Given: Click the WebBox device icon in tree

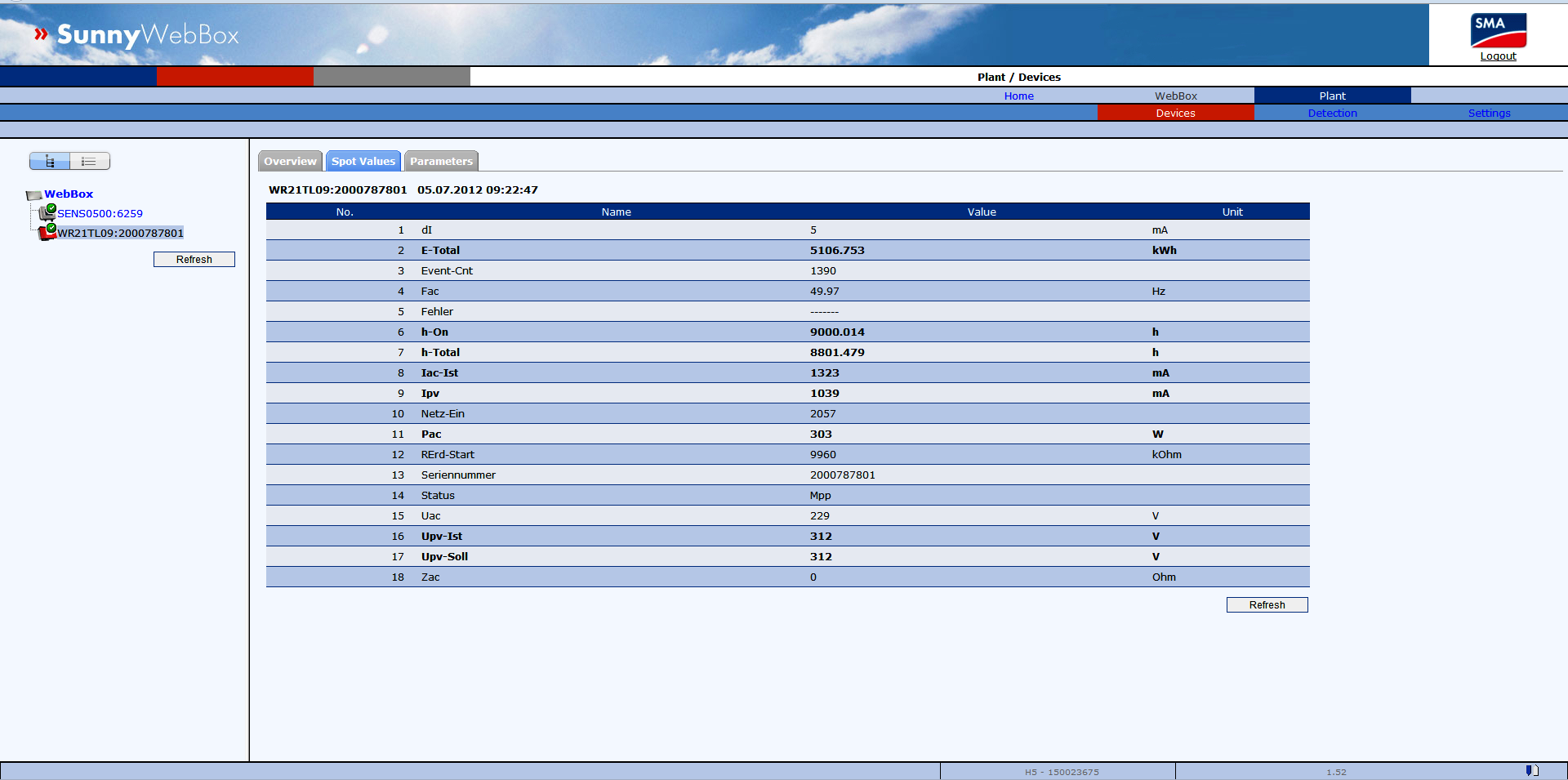Looking at the screenshot, I should 33,194.
